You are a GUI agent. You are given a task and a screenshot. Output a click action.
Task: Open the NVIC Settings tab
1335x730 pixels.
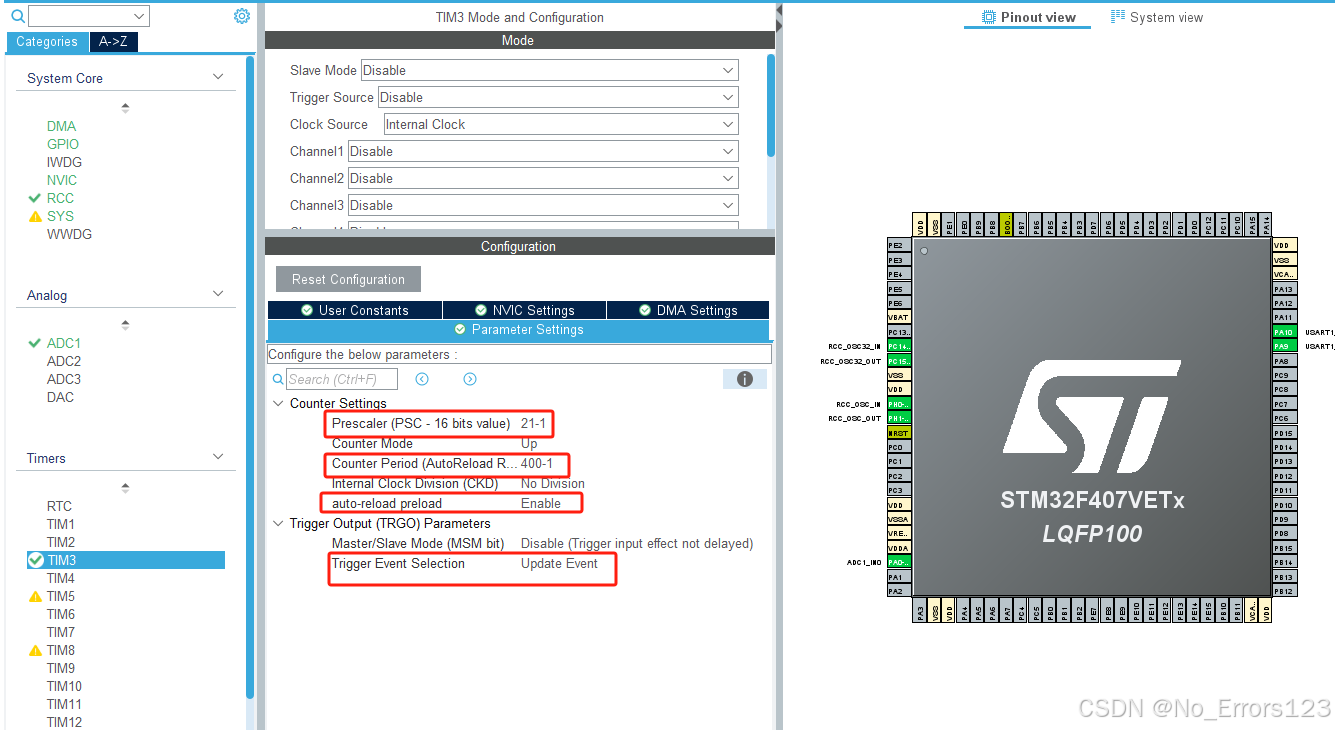pyautogui.click(x=523, y=310)
